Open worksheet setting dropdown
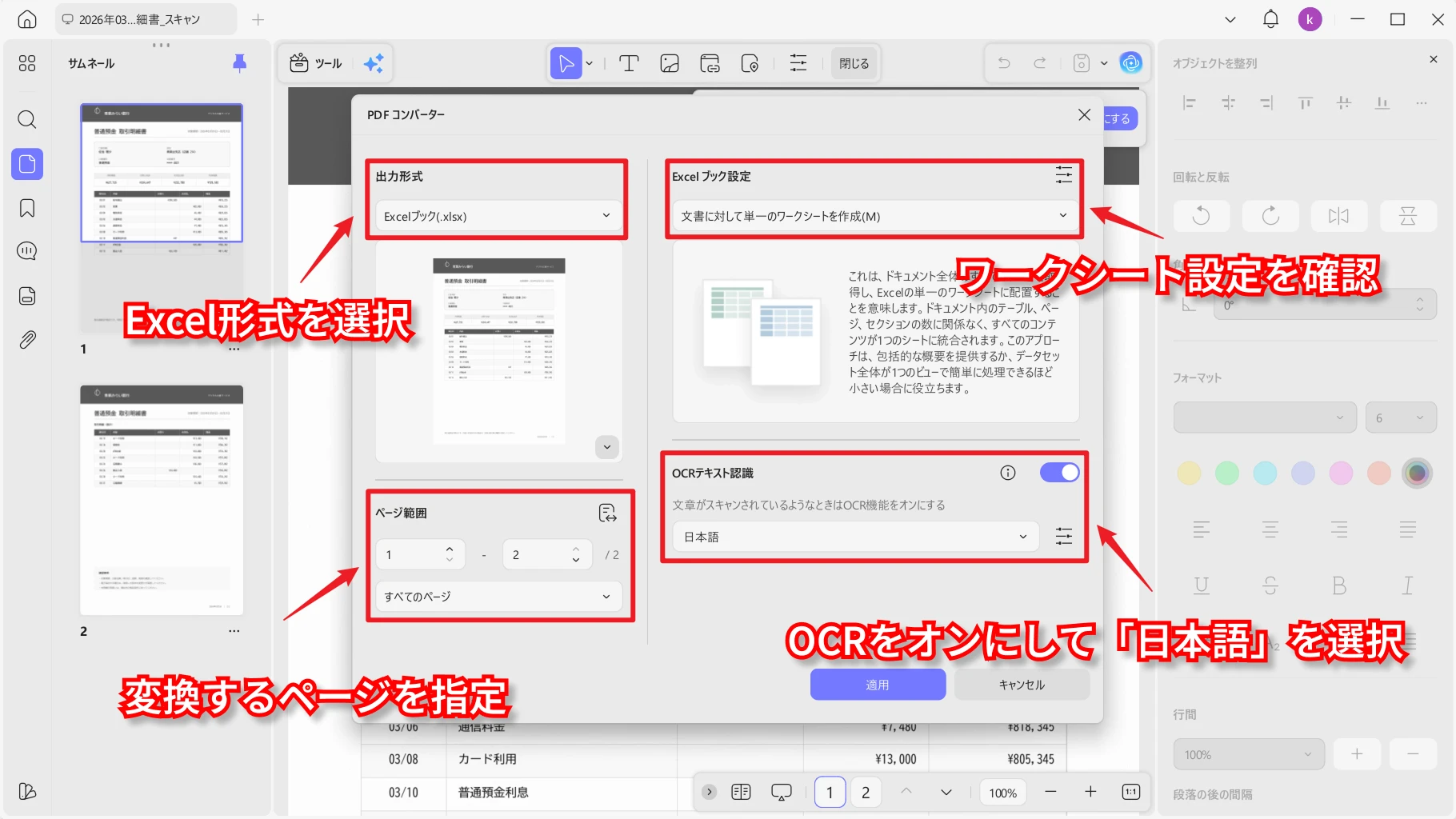The height and width of the screenshot is (819, 1456). pyautogui.click(x=875, y=216)
